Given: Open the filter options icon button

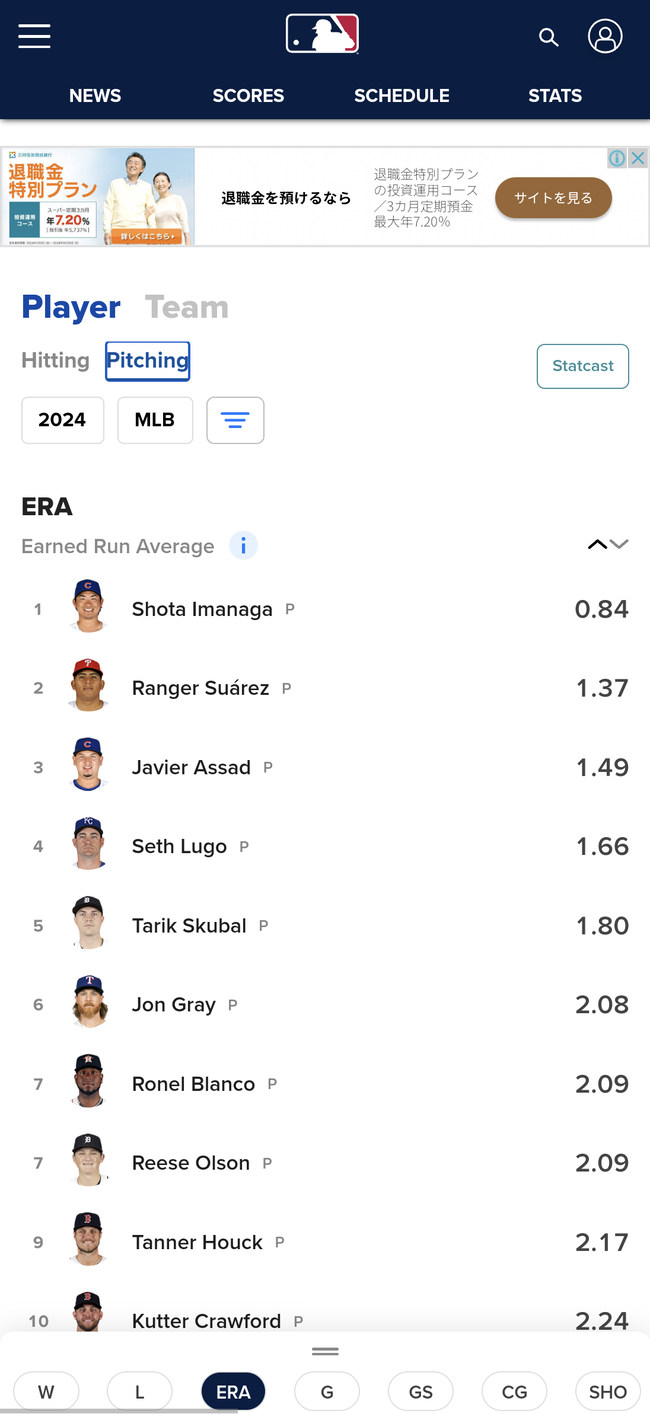Looking at the screenshot, I should point(235,420).
